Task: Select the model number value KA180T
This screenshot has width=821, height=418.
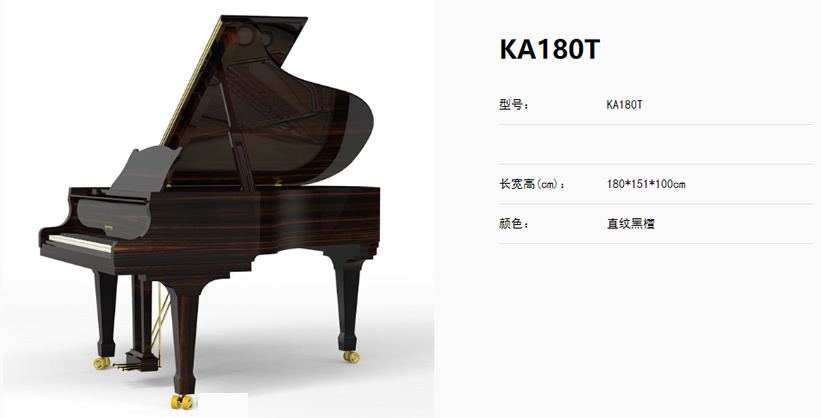Action: click(x=624, y=105)
